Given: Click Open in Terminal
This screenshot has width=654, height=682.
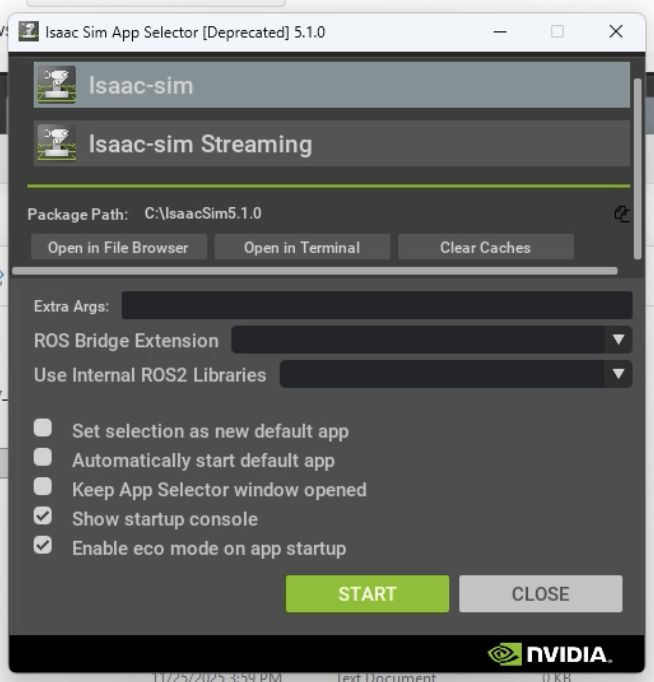Looking at the screenshot, I should pyautogui.click(x=302, y=247).
